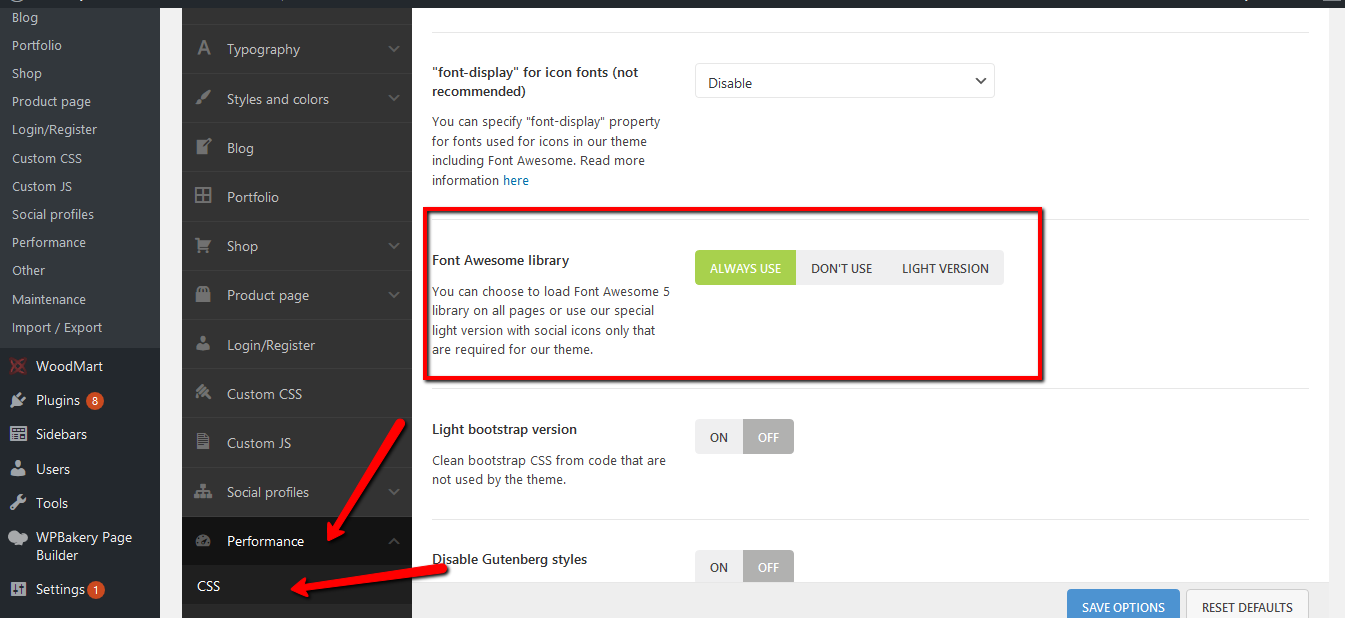Screen dimensions: 1345x618
Task: Click the Custom JS document icon in theme panel
Action: (x=204, y=442)
